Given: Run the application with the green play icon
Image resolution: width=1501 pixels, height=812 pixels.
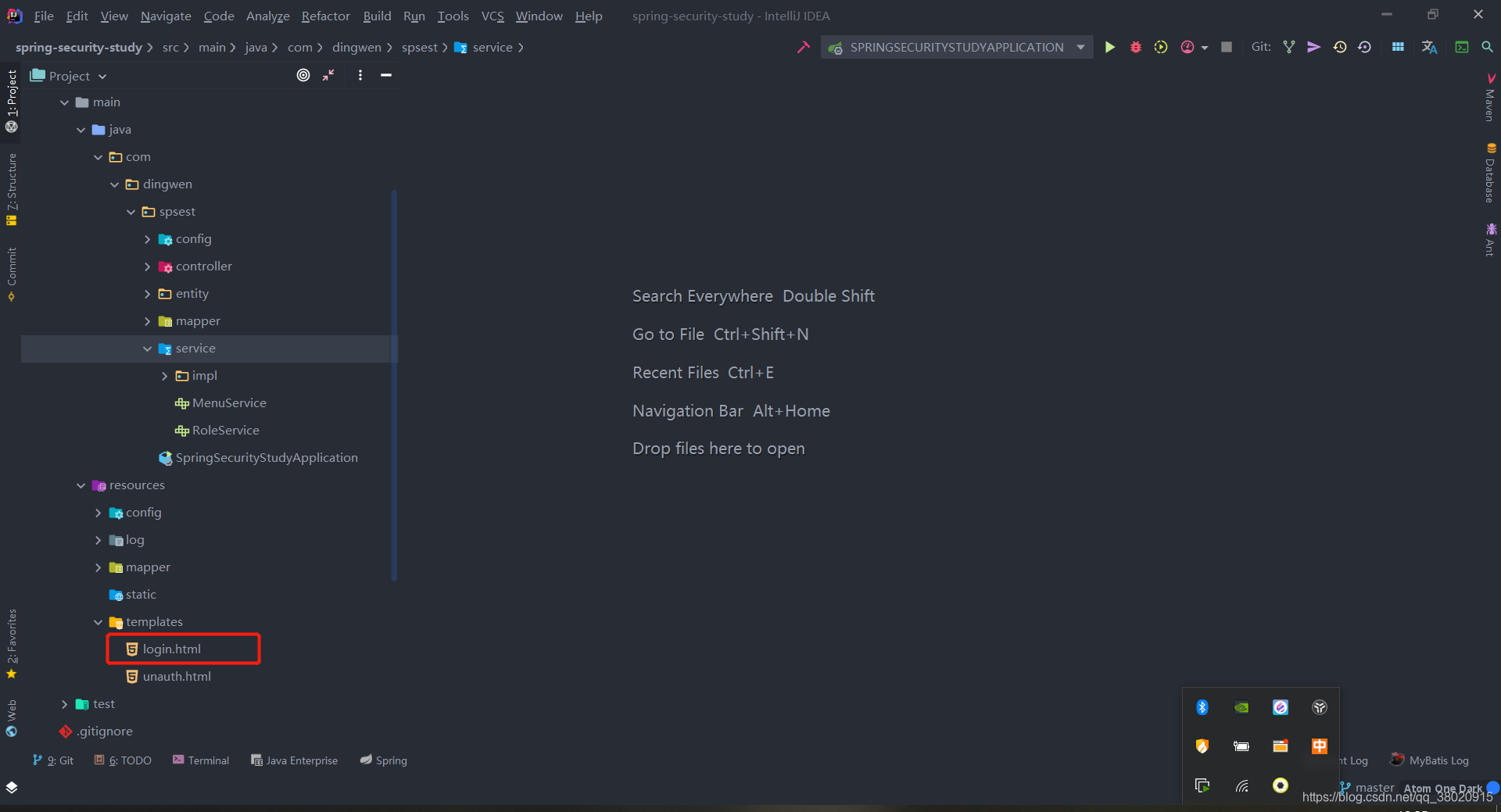Looking at the screenshot, I should coord(1109,48).
